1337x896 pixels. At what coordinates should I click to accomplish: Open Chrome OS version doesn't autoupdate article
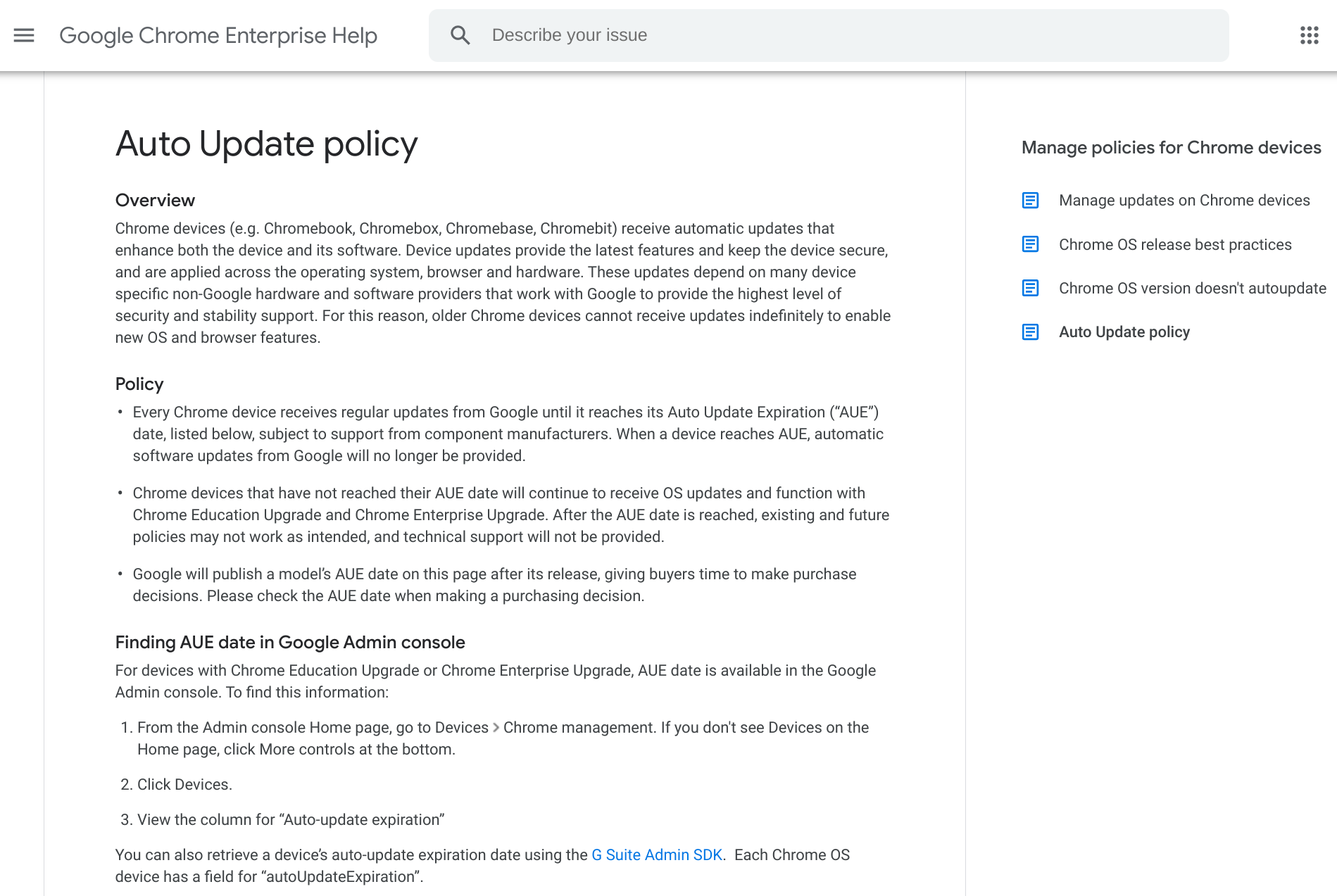pos(1193,288)
